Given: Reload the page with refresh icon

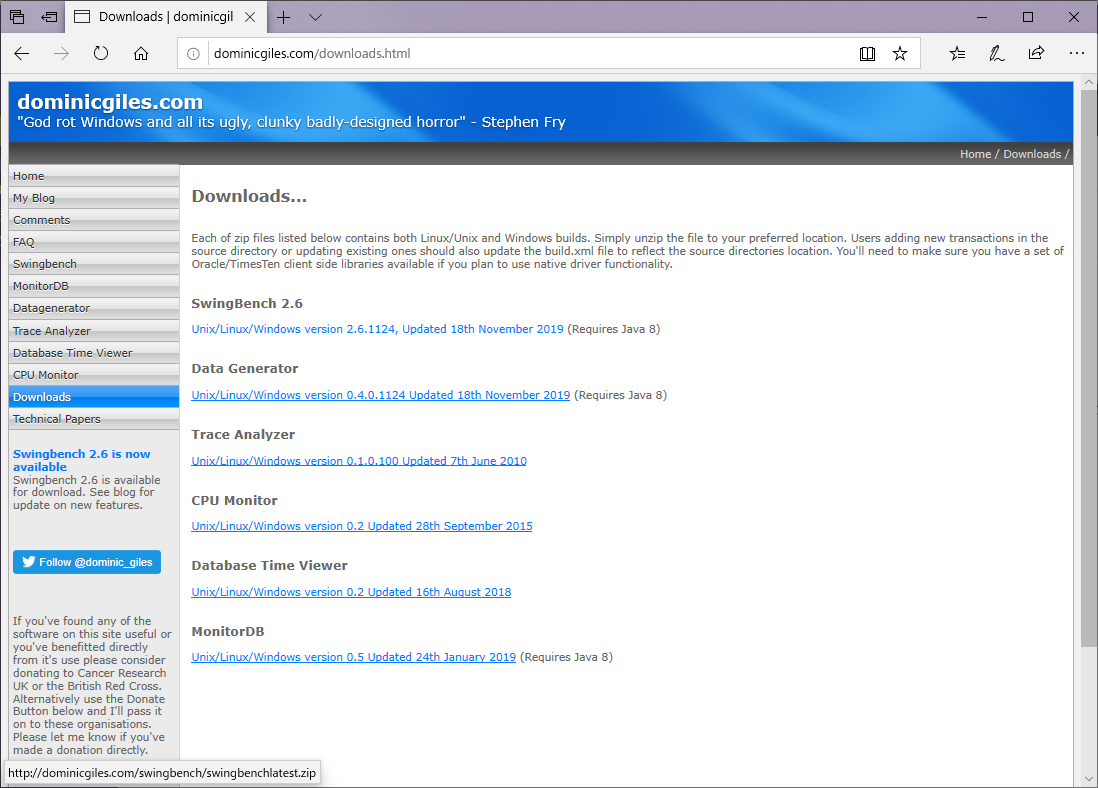Looking at the screenshot, I should pyautogui.click(x=101, y=53).
